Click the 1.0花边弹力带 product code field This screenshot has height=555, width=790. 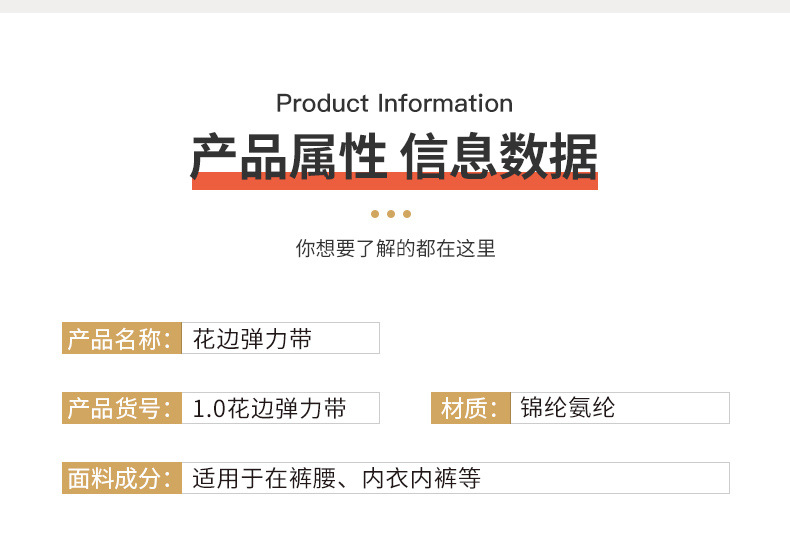[269, 408]
